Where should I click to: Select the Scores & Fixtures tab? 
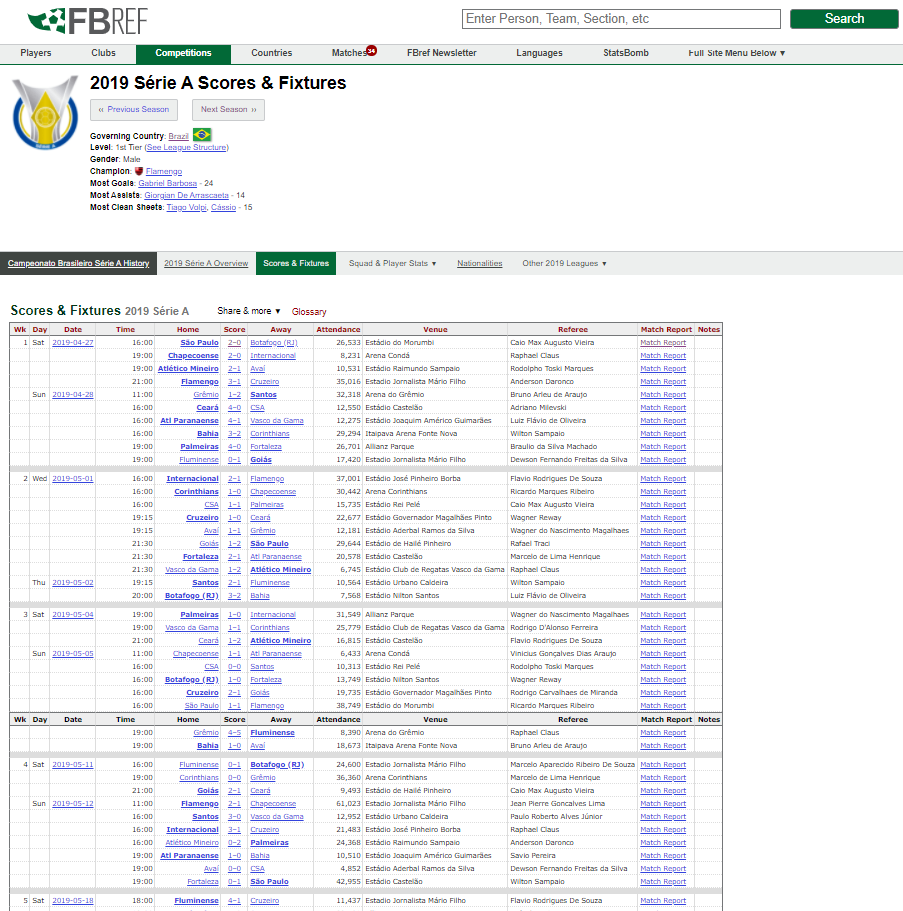pos(296,263)
